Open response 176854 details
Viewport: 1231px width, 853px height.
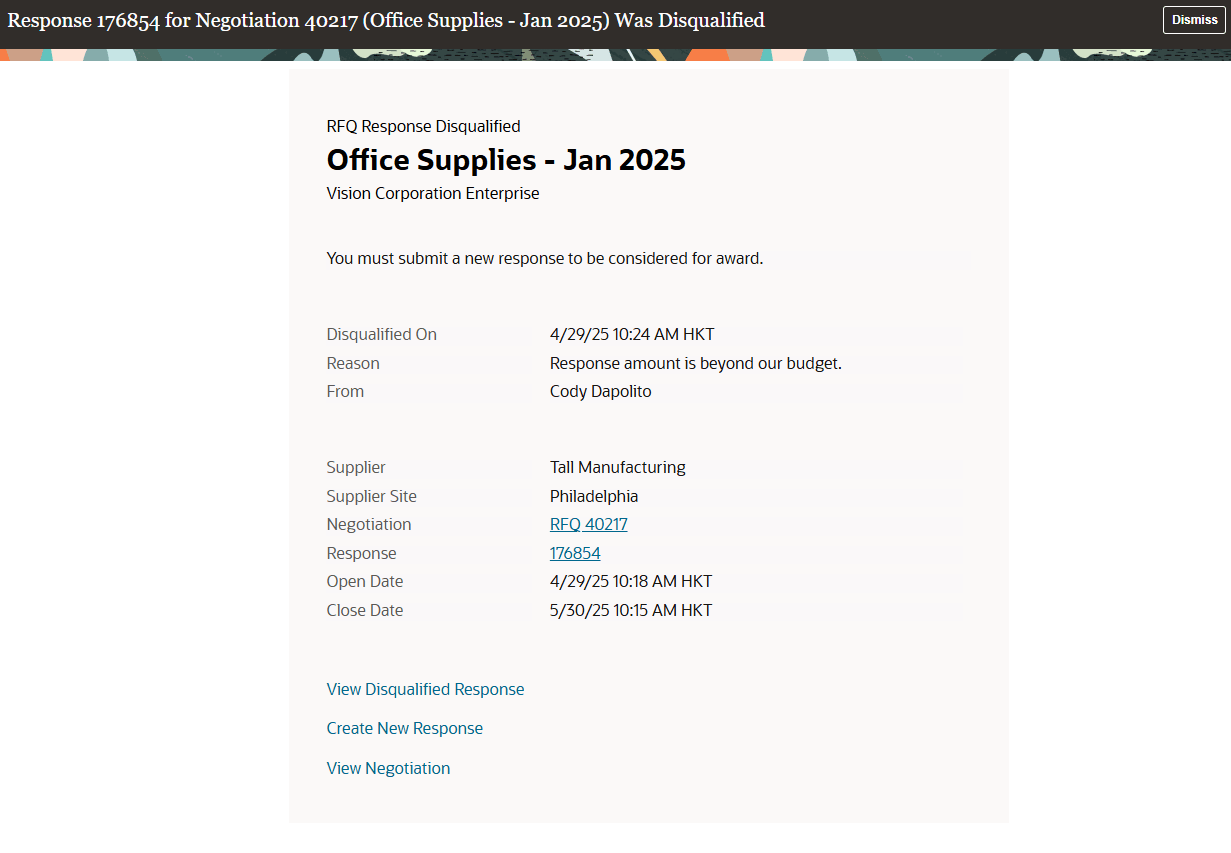[x=575, y=552]
